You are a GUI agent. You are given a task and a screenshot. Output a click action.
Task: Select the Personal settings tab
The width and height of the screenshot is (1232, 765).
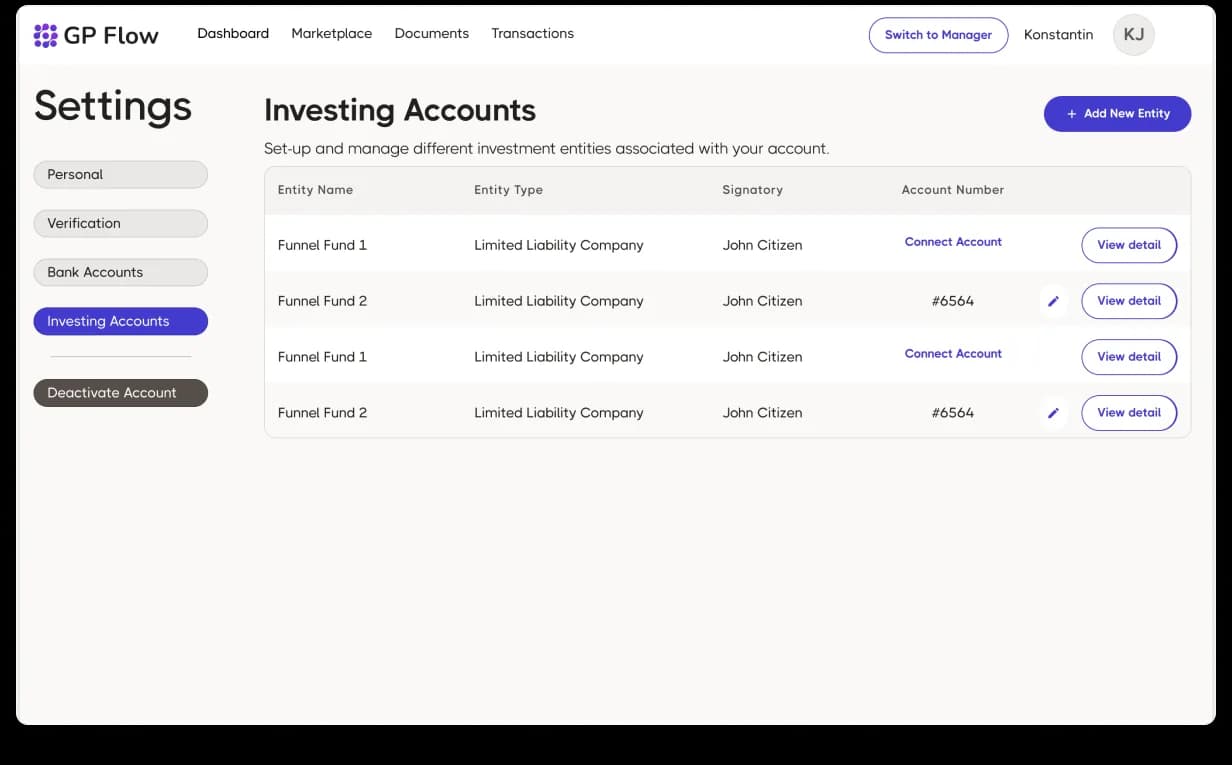[x=120, y=174]
